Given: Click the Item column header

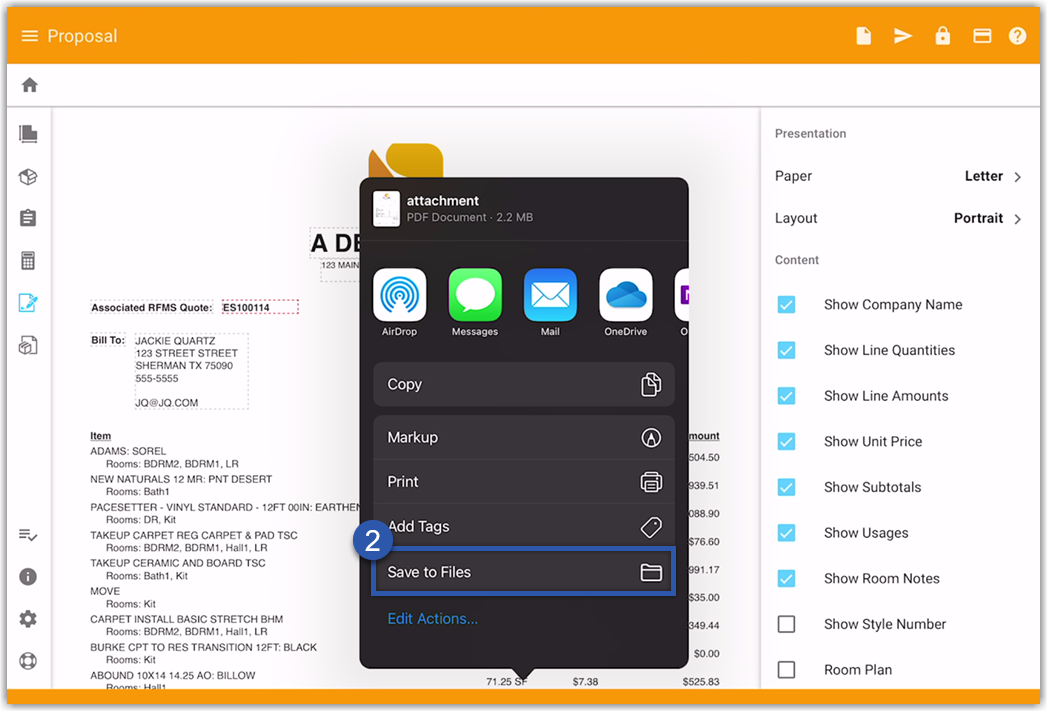Looking at the screenshot, I should pos(101,436).
